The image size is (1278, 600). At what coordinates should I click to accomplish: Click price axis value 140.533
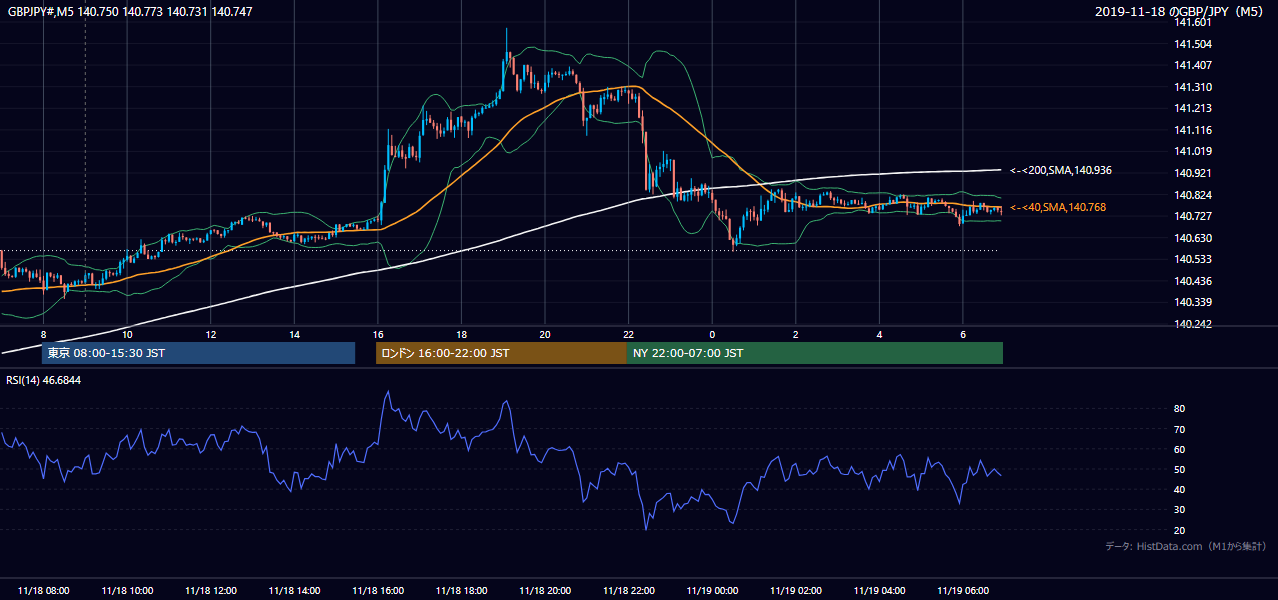coord(1193,259)
